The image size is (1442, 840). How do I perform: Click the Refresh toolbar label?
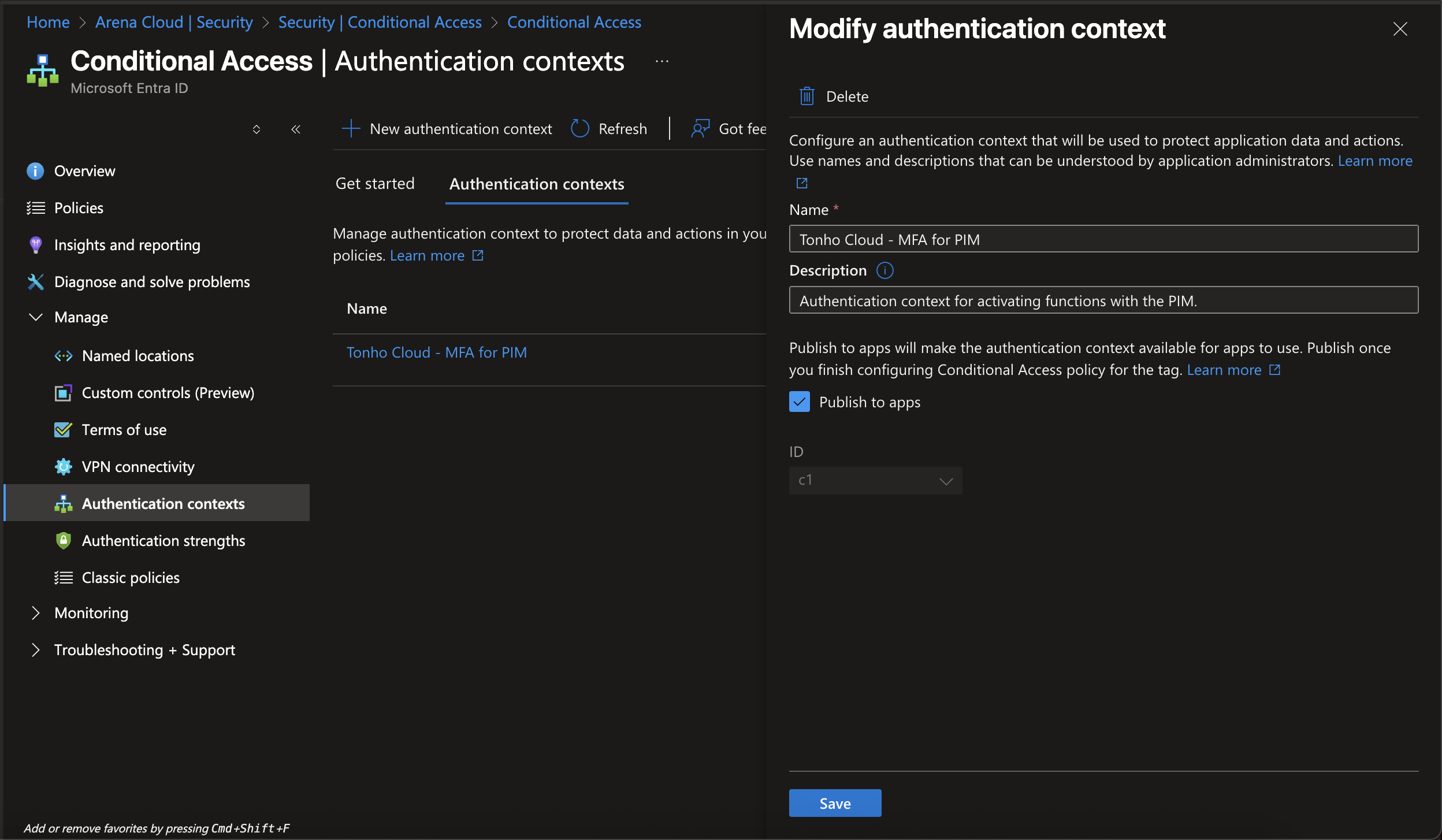pos(622,129)
